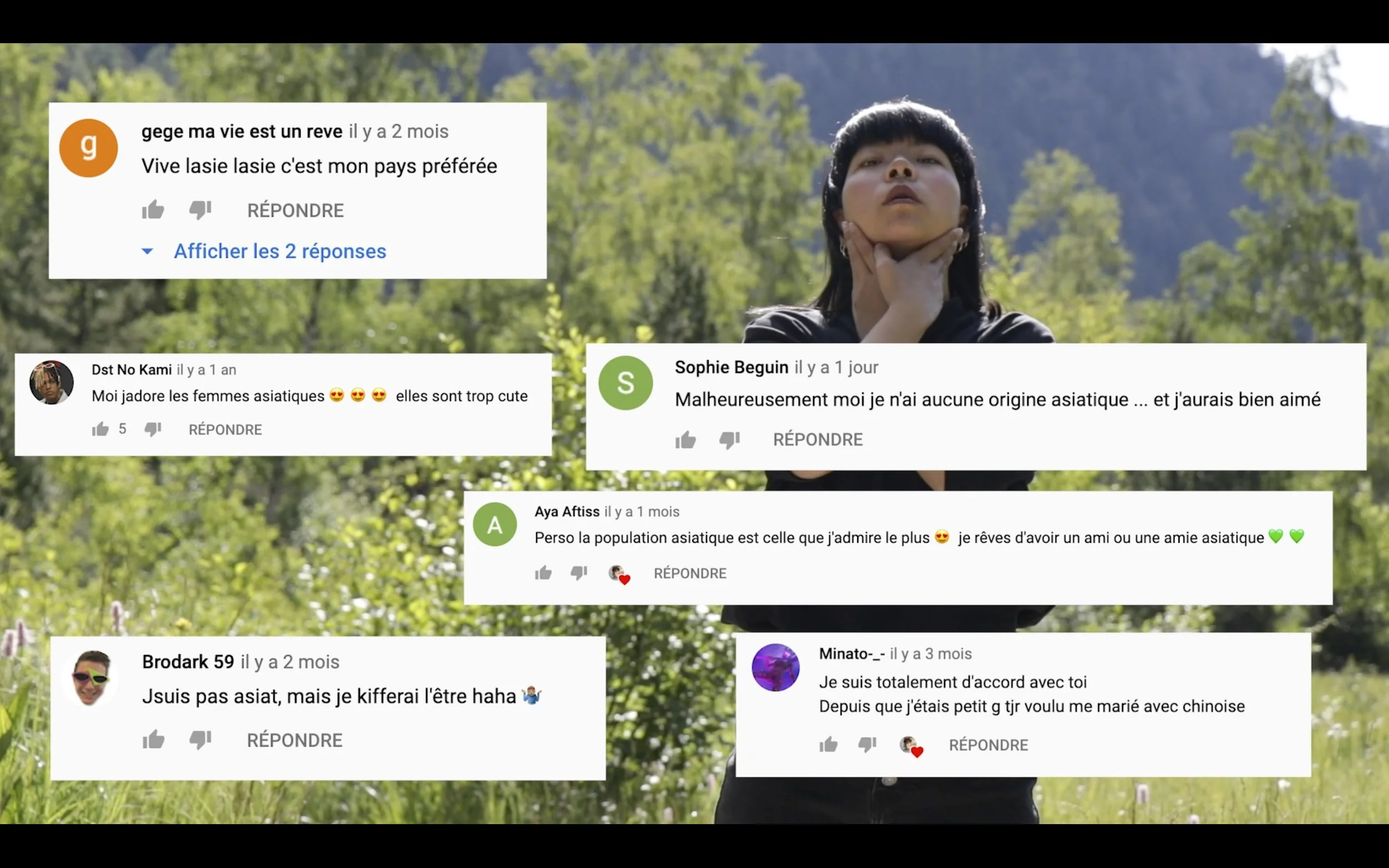Reply to Minato-_- comment via RÉPONDRE
1389x868 pixels.
click(x=988, y=745)
